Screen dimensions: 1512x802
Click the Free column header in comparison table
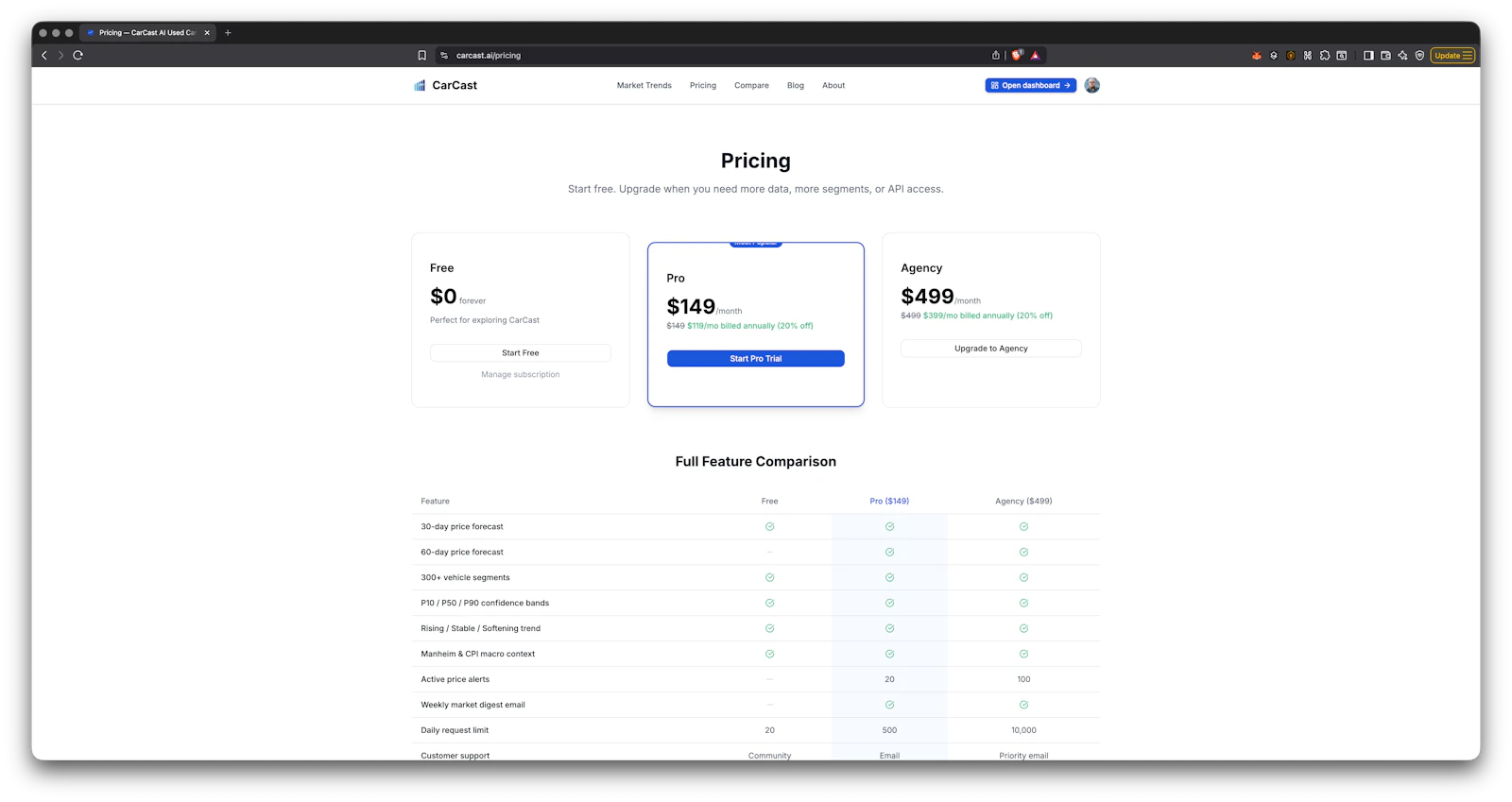tap(770, 501)
